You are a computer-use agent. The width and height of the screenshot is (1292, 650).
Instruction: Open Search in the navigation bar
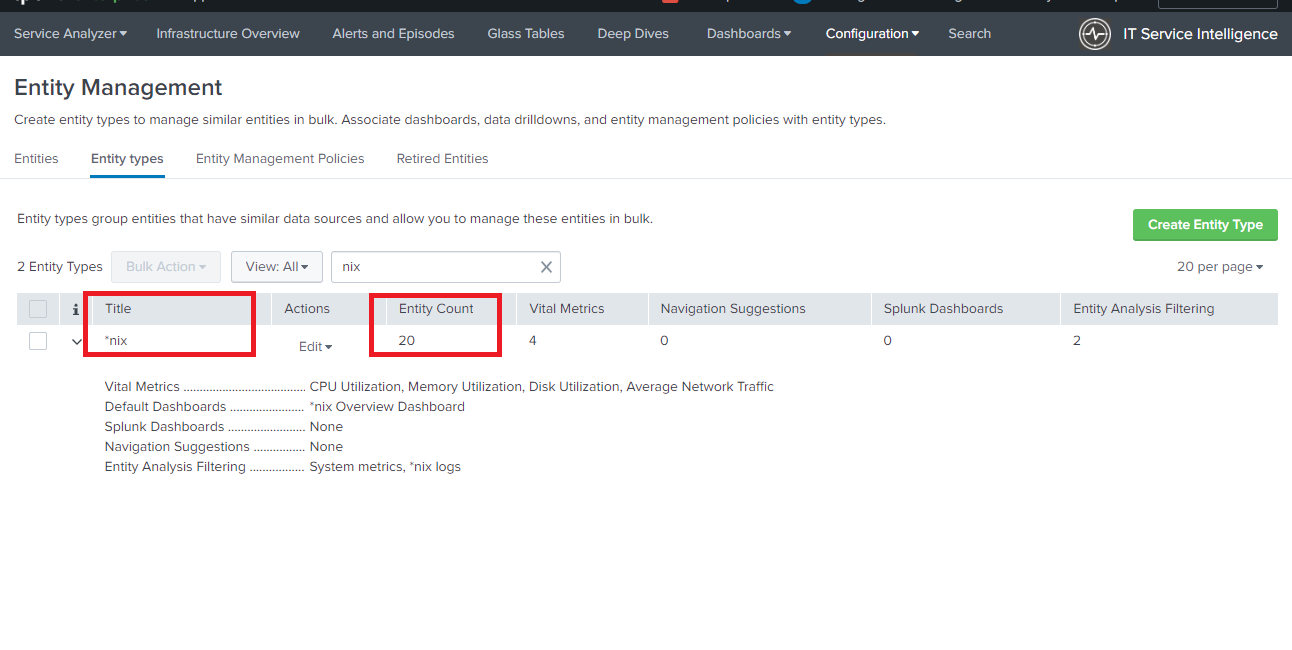click(970, 34)
